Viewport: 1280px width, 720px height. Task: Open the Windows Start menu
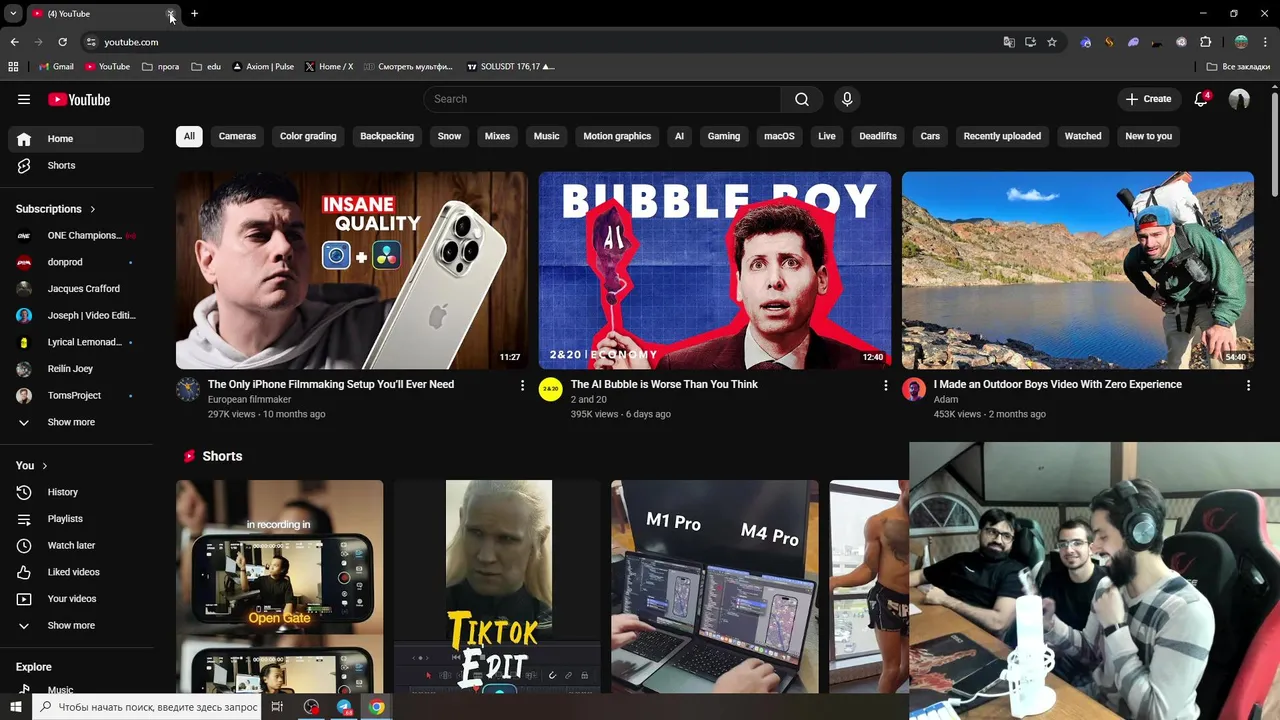(16, 707)
